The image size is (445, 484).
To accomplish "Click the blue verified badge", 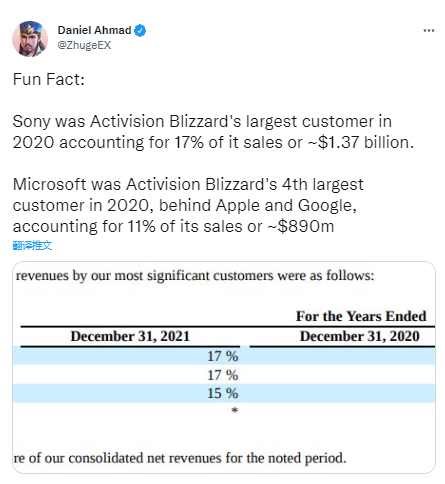I will pyautogui.click(x=140, y=31).
